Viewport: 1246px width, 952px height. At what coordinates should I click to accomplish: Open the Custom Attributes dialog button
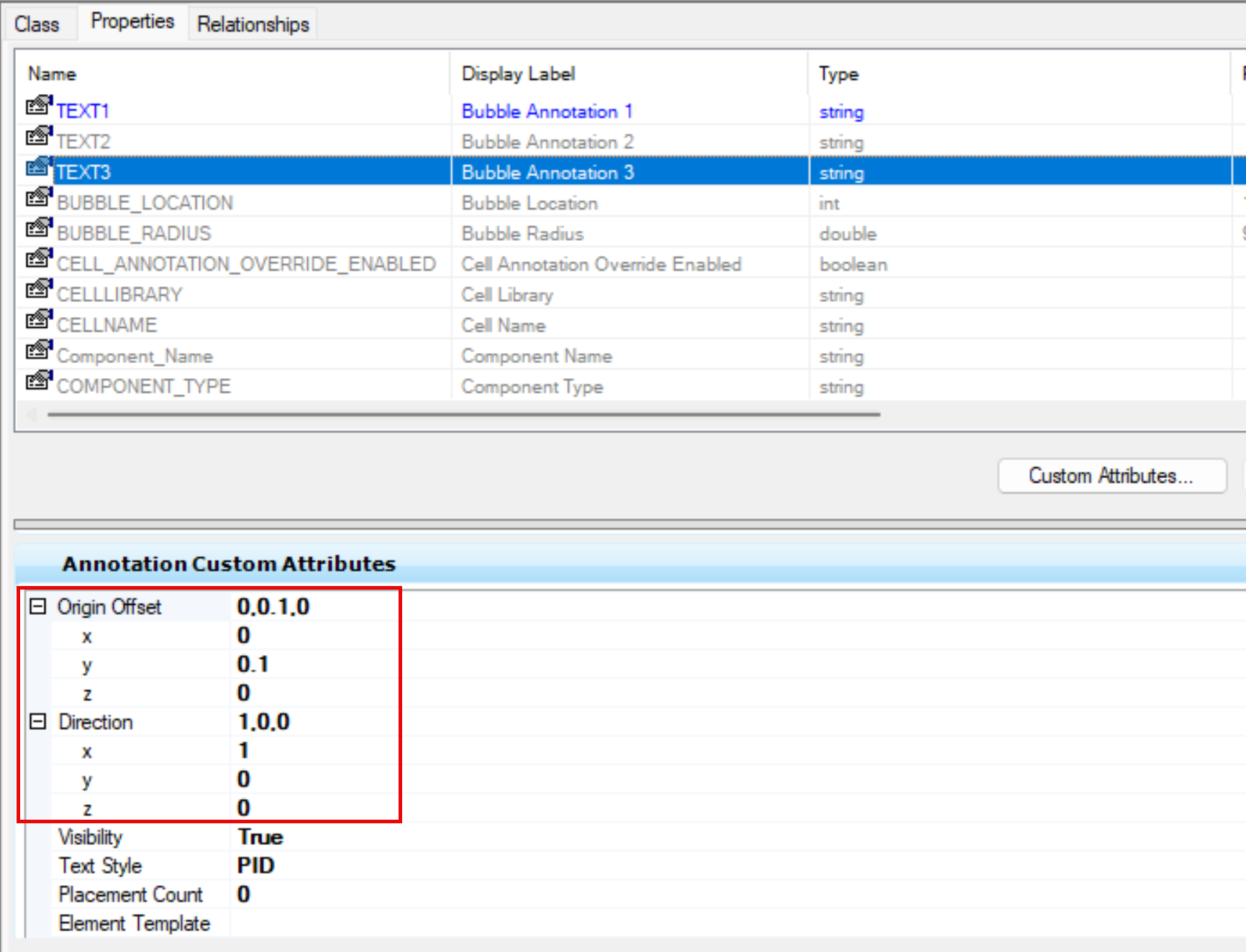[x=1111, y=476]
